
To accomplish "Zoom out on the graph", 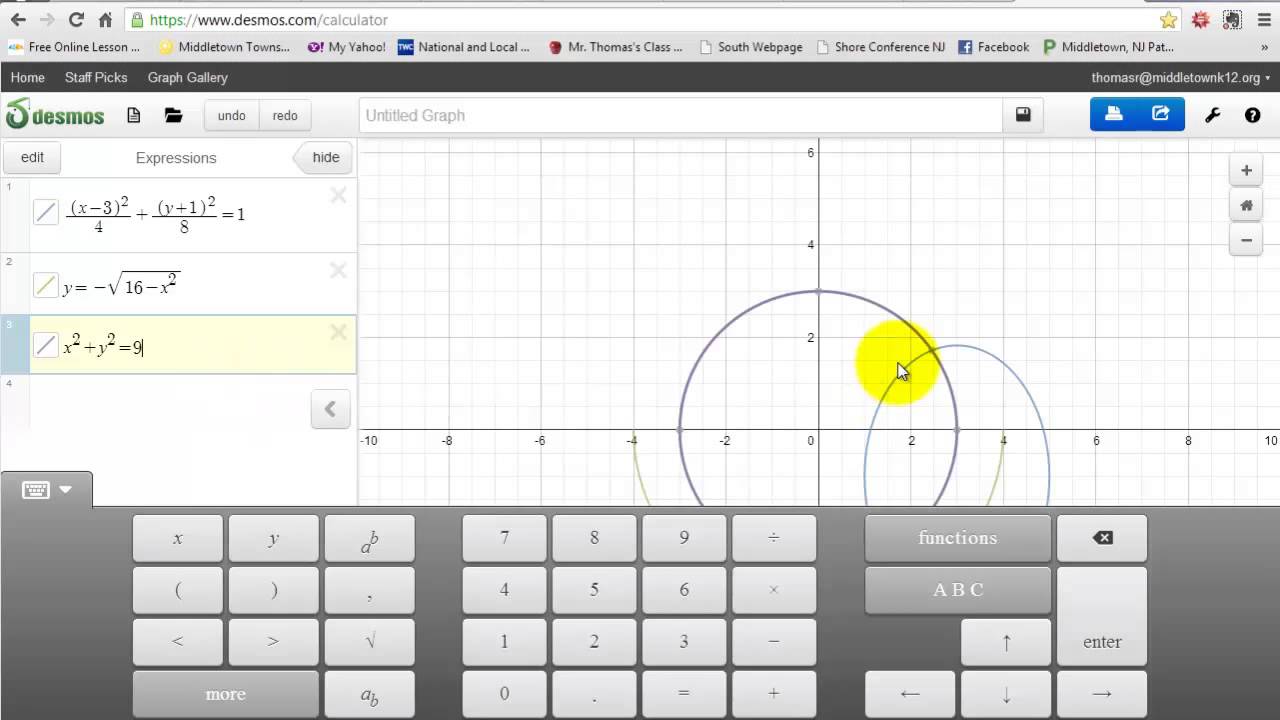I will coord(1246,240).
